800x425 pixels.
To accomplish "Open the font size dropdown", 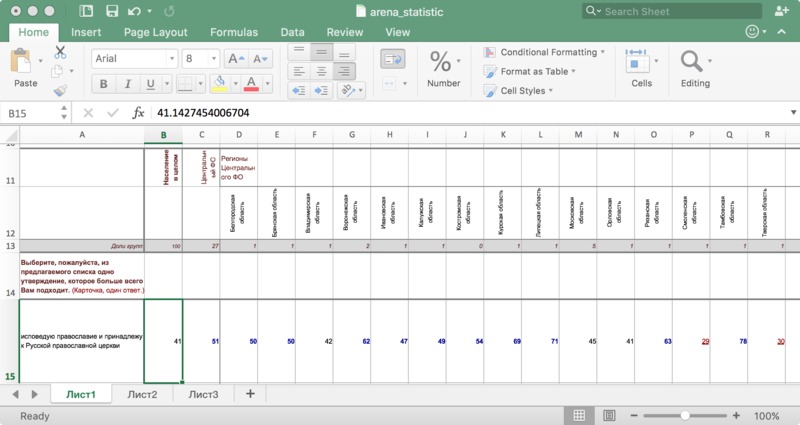I will click(214, 59).
